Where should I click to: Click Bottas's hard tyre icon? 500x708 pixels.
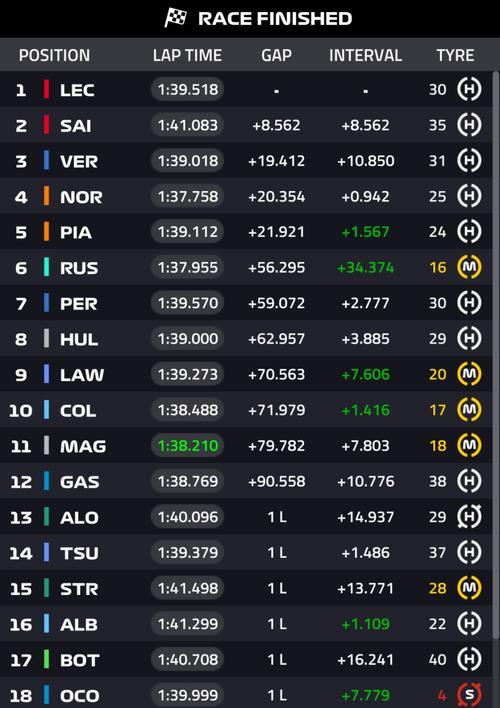(469, 659)
